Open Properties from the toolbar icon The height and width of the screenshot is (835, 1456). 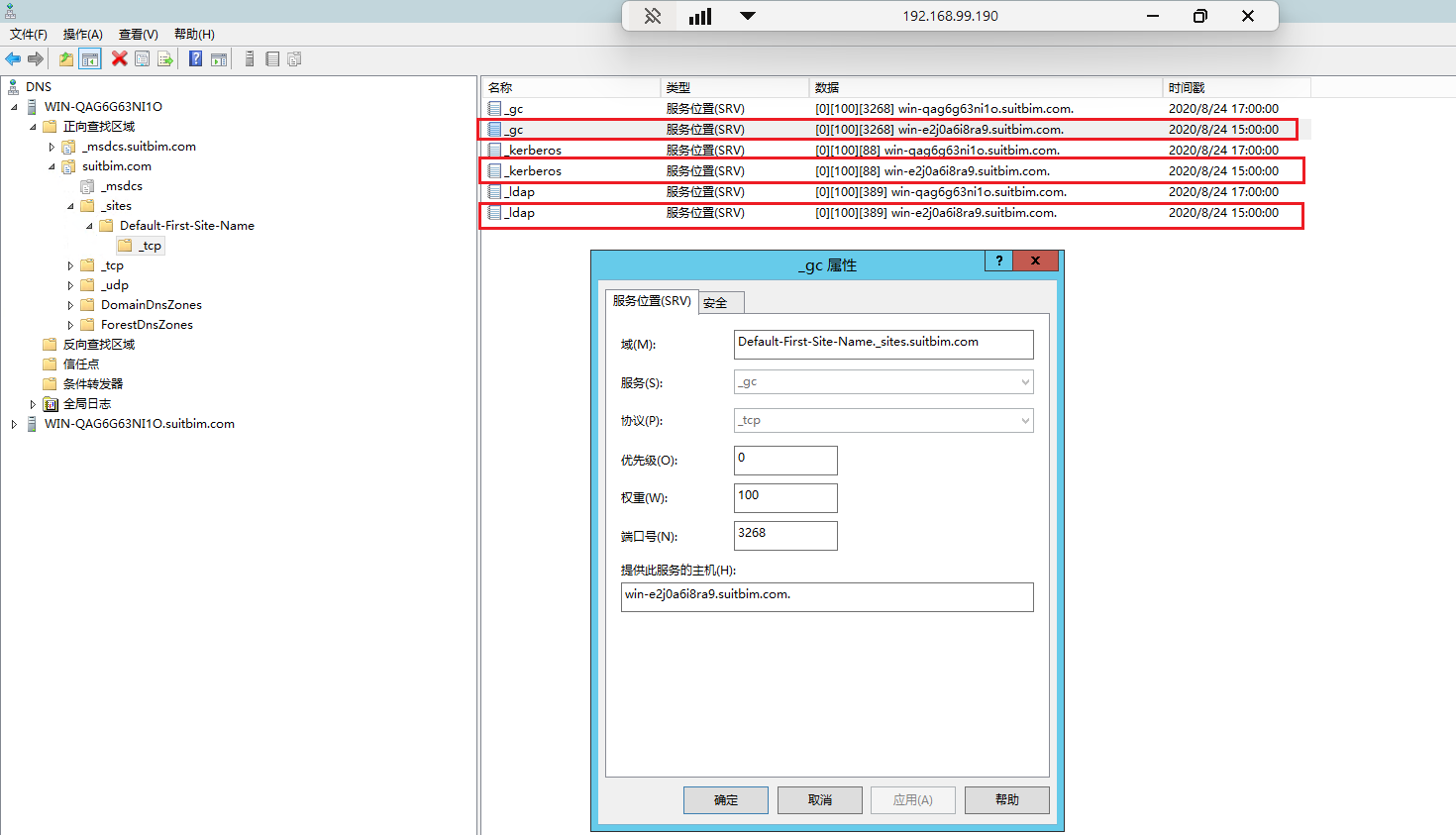point(143,59)
